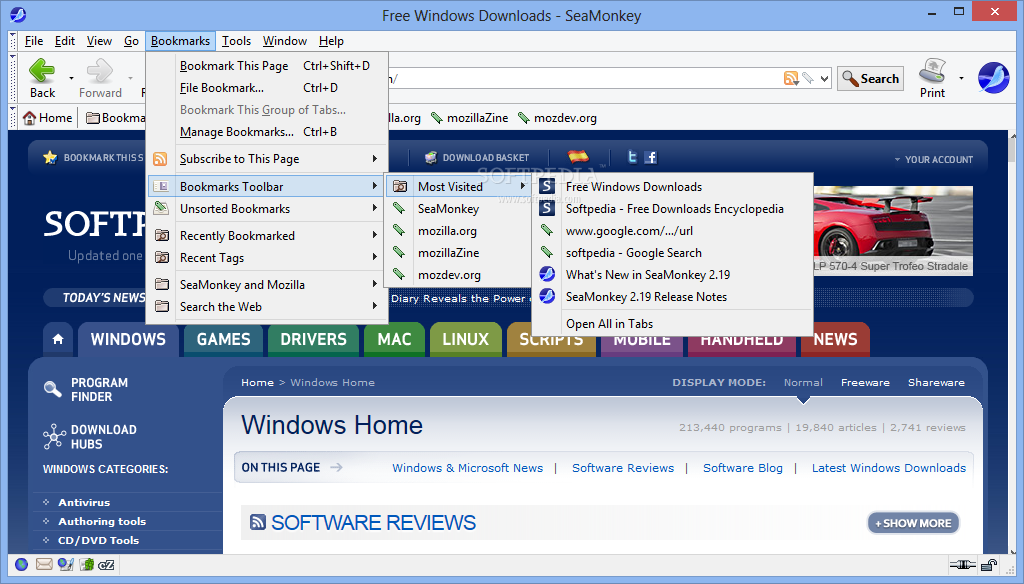1024x584 pixels.
Task: Switch to the GAMES tab
Action: pos(223,340)
